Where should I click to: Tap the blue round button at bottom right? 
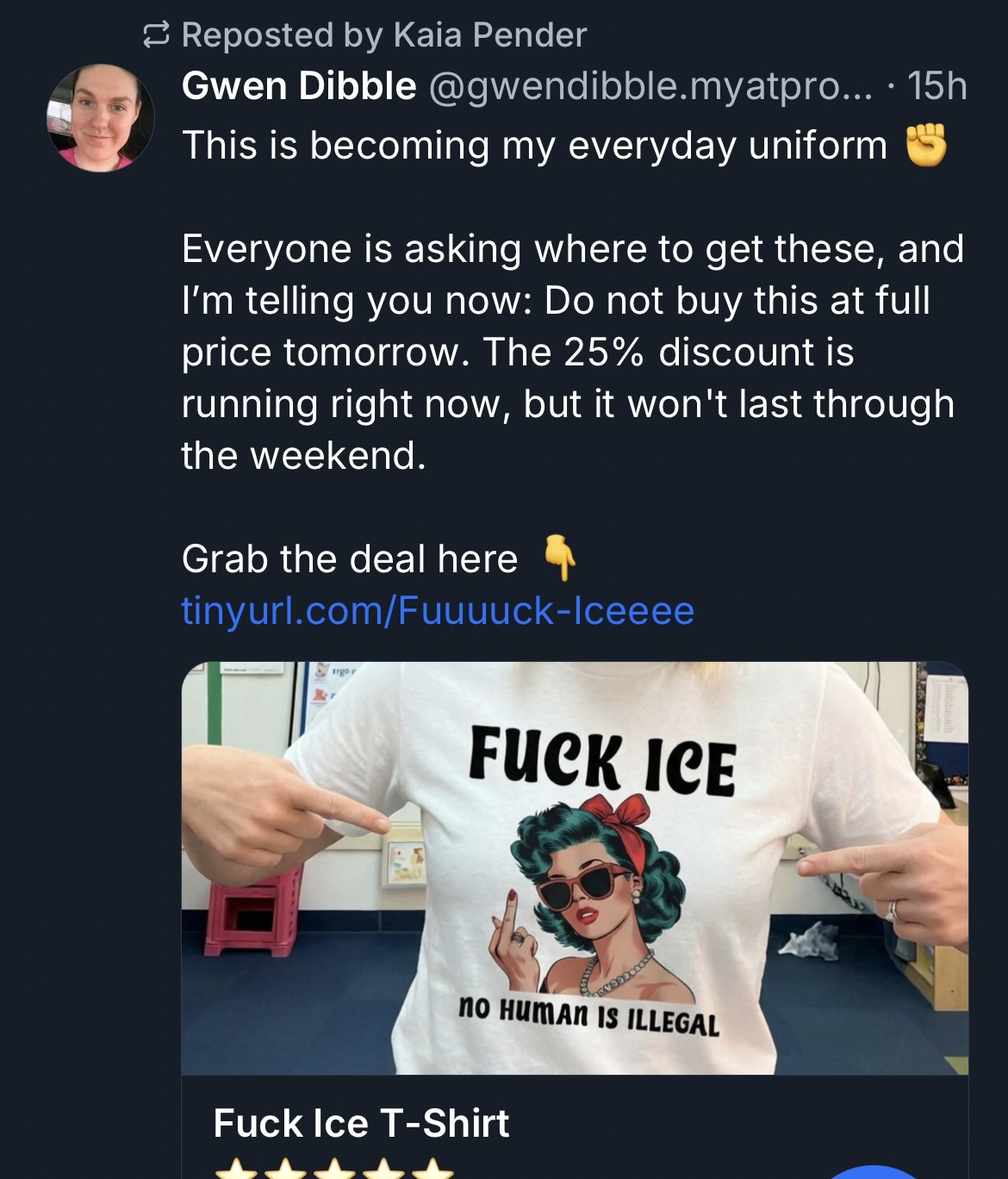[874, 1171]
